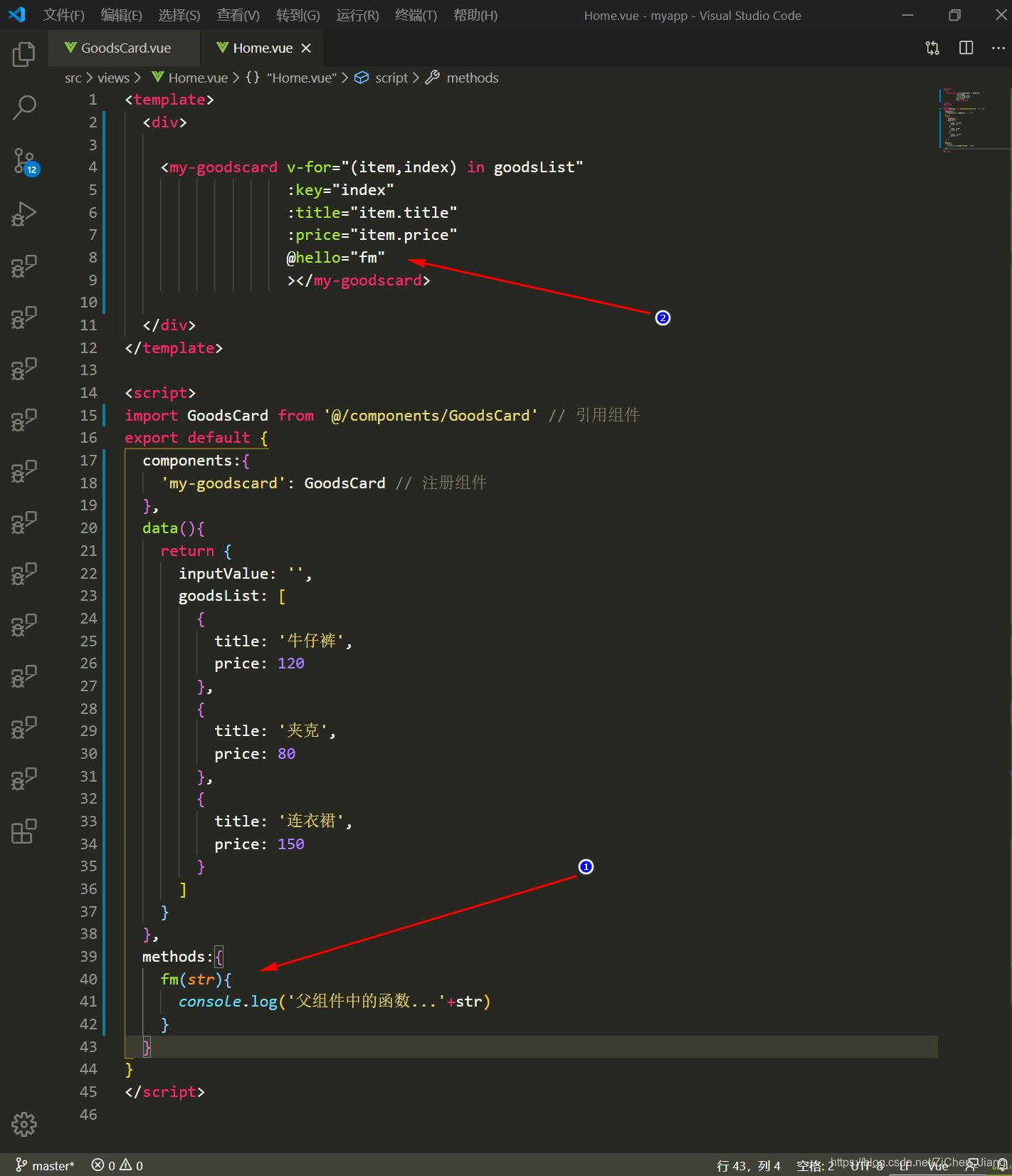Click line number 14 in gutter
Screen dimensions: 1012x1176
[x=88, y=392]
